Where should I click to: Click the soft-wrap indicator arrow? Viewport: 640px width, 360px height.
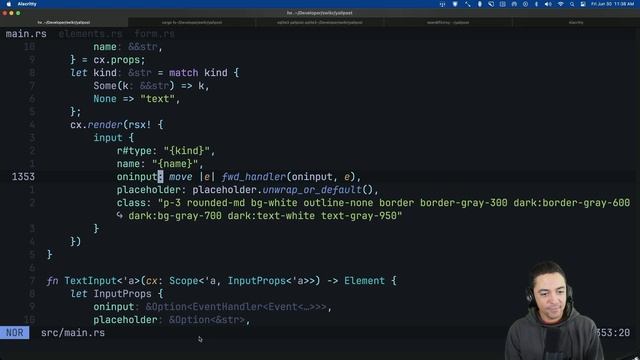click(x=120, y=216)
